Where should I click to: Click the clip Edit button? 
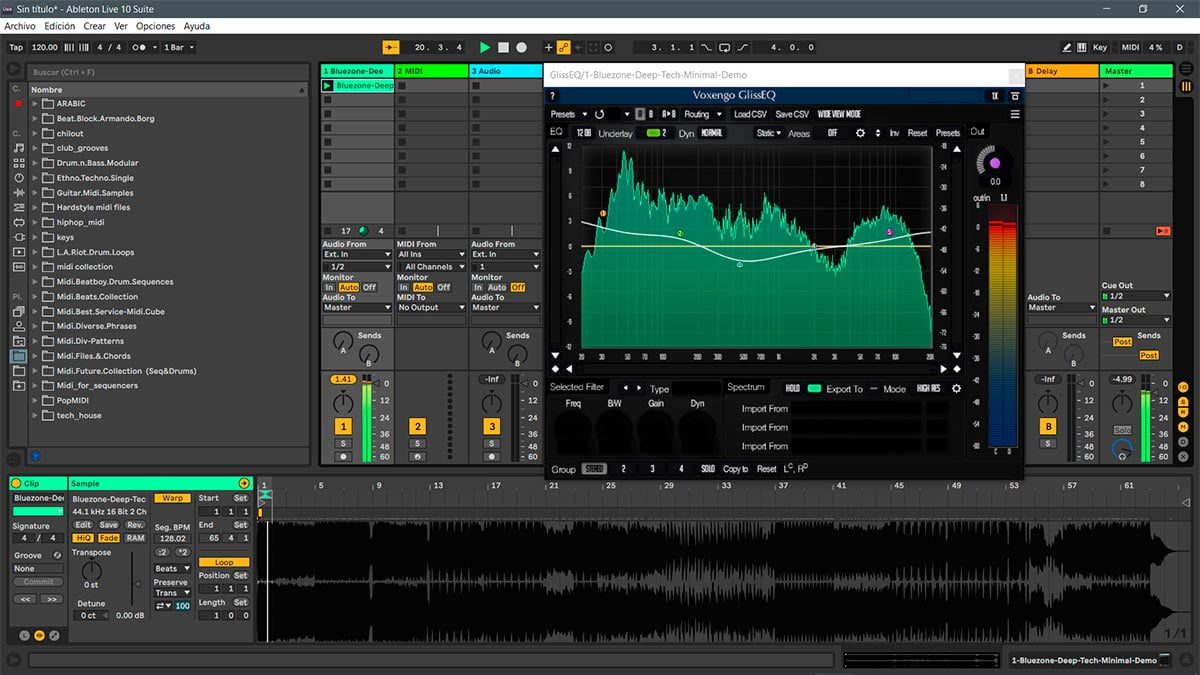click(x=83, y=525)
